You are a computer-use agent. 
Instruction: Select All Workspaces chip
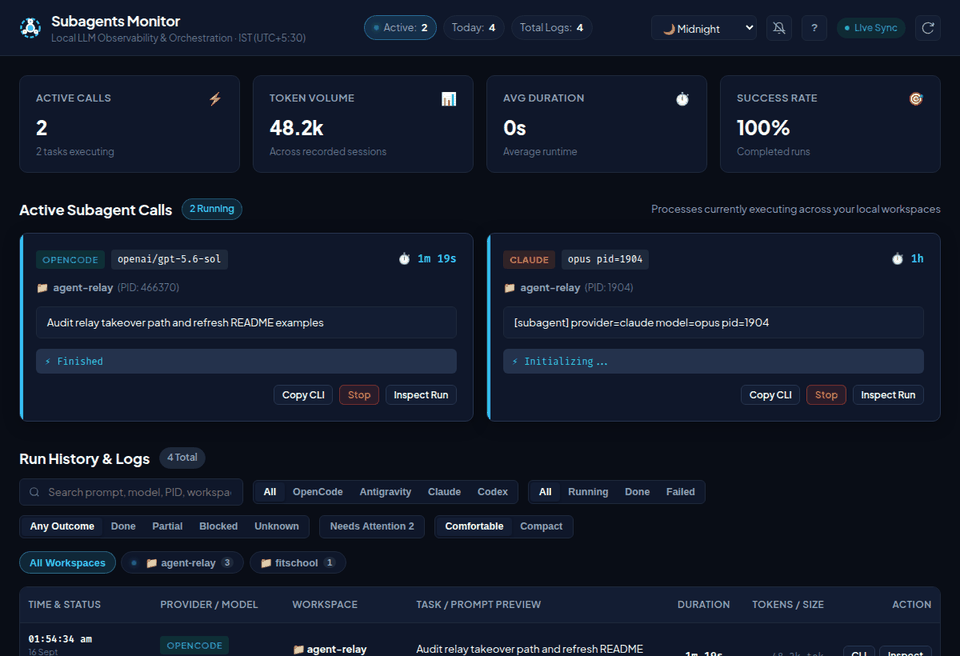pyautogui.click(x=67, y=563)
